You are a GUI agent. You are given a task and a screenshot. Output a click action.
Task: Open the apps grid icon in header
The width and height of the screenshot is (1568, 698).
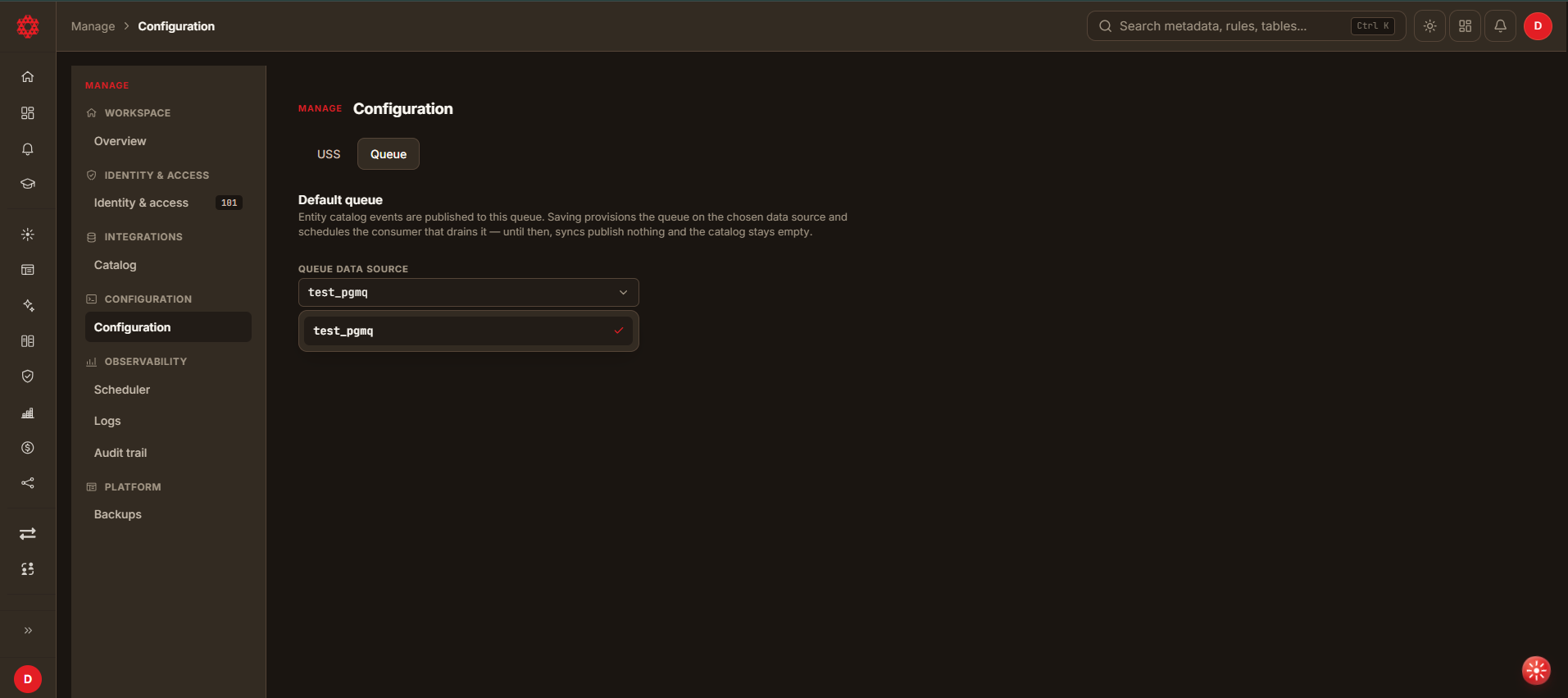[x=1465, y=26]
